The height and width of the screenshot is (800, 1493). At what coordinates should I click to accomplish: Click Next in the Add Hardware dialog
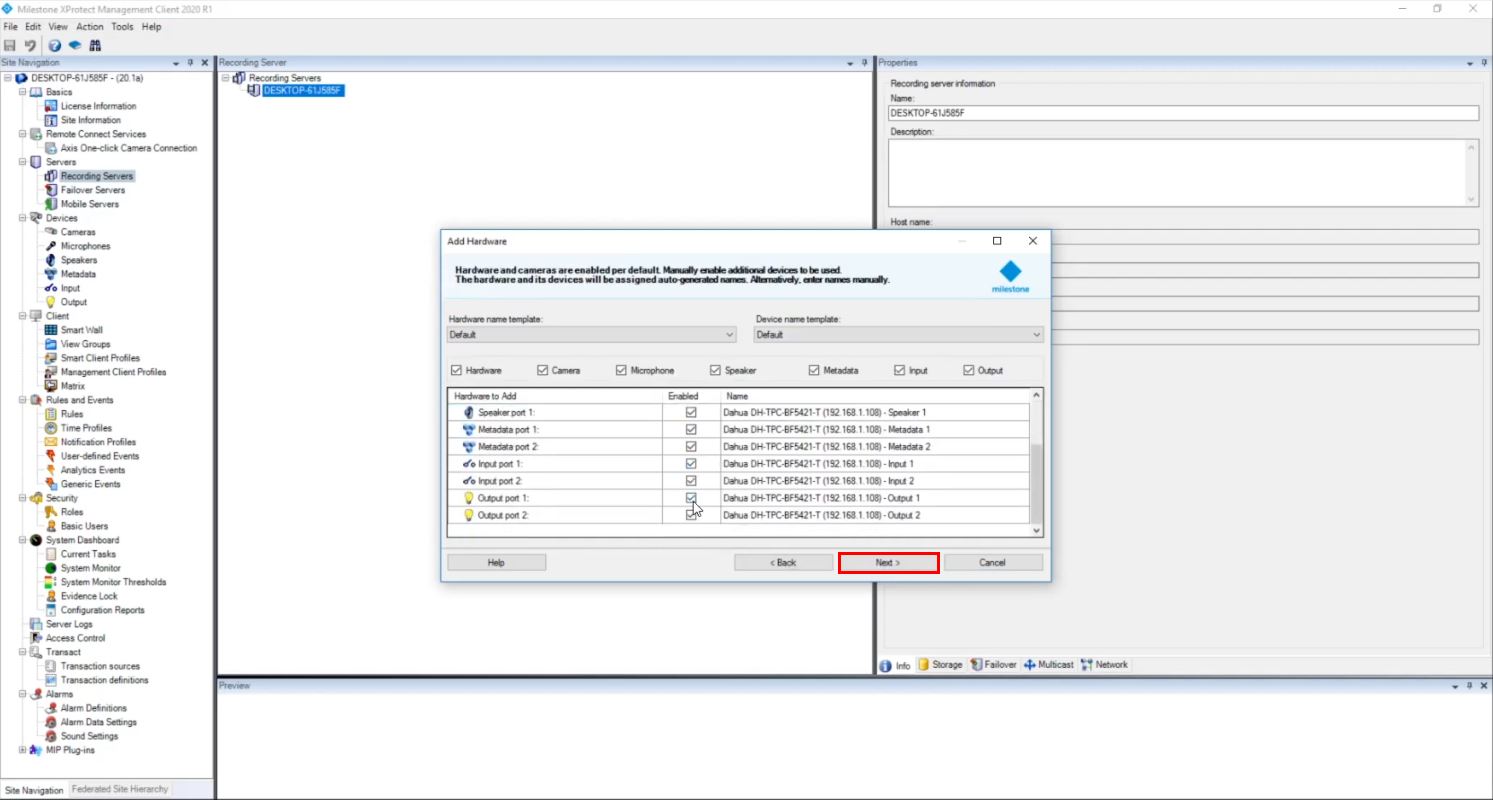click(x=888, y=563)
